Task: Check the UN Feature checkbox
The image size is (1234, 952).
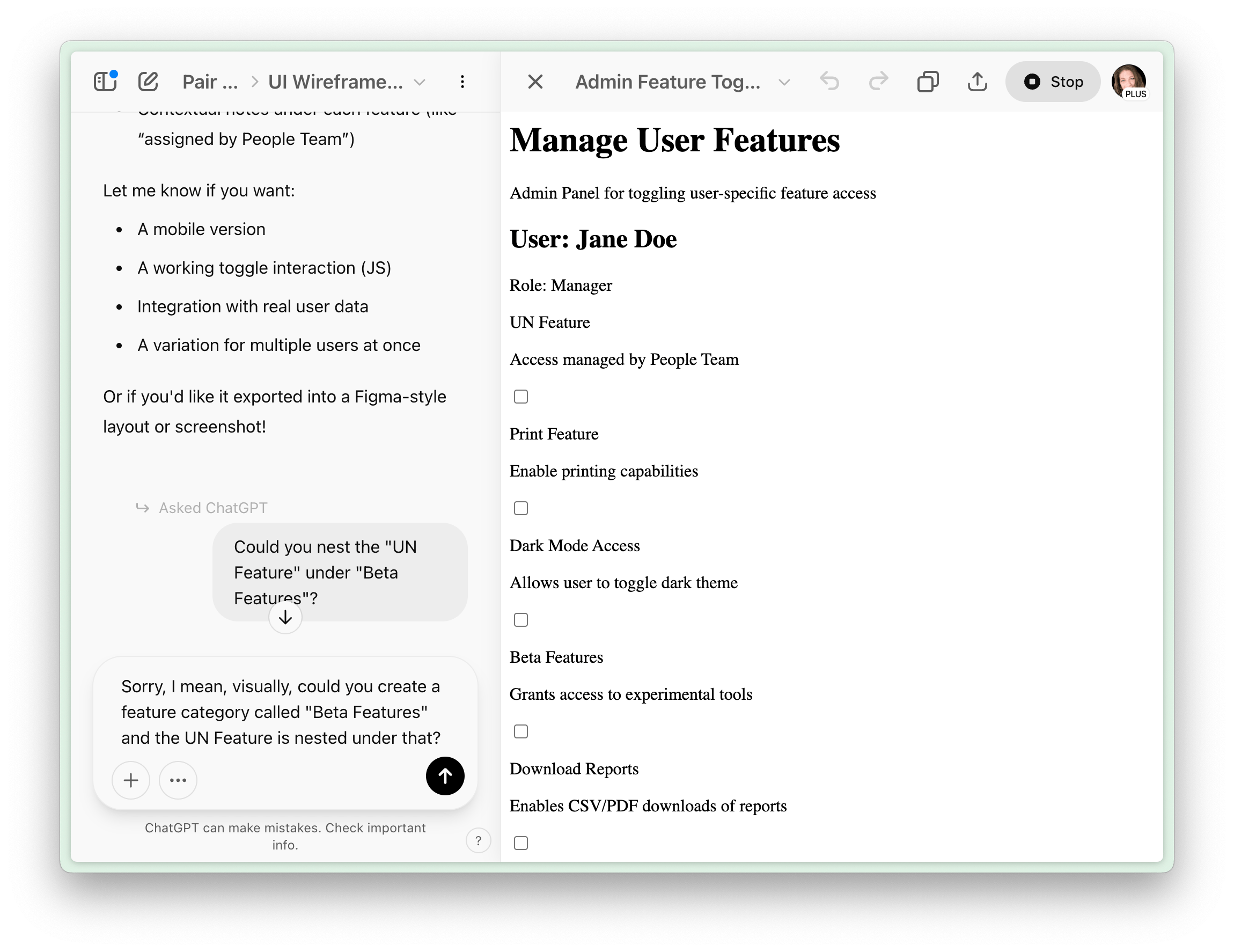Action: pos(521,397)
